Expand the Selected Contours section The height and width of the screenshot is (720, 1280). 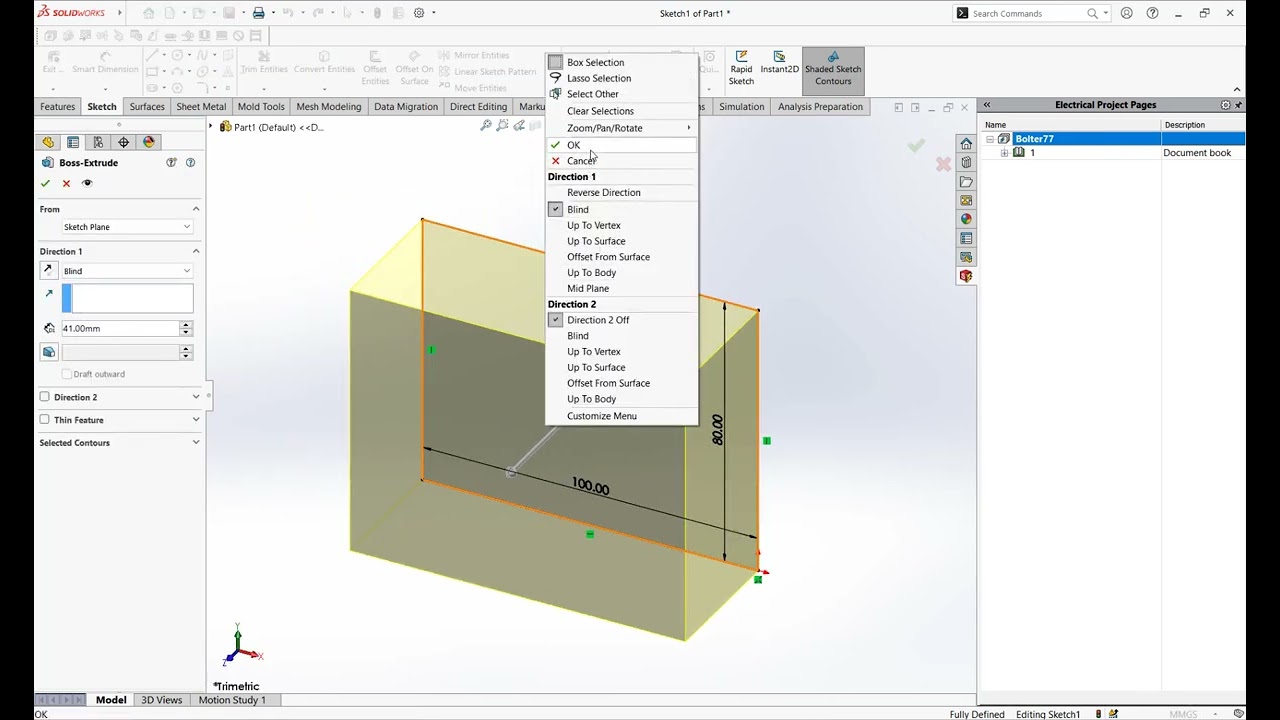pyautogui.click(x=196, y=443)
